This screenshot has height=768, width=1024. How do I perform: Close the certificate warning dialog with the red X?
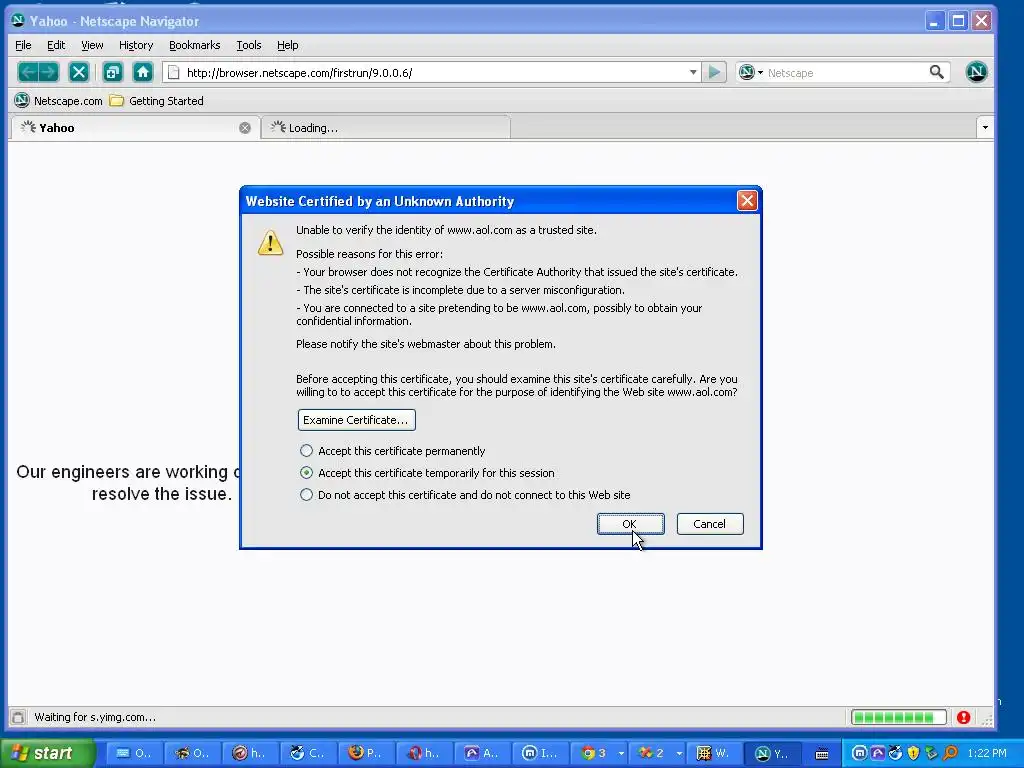pyautogui.click(x=747, y=200)
